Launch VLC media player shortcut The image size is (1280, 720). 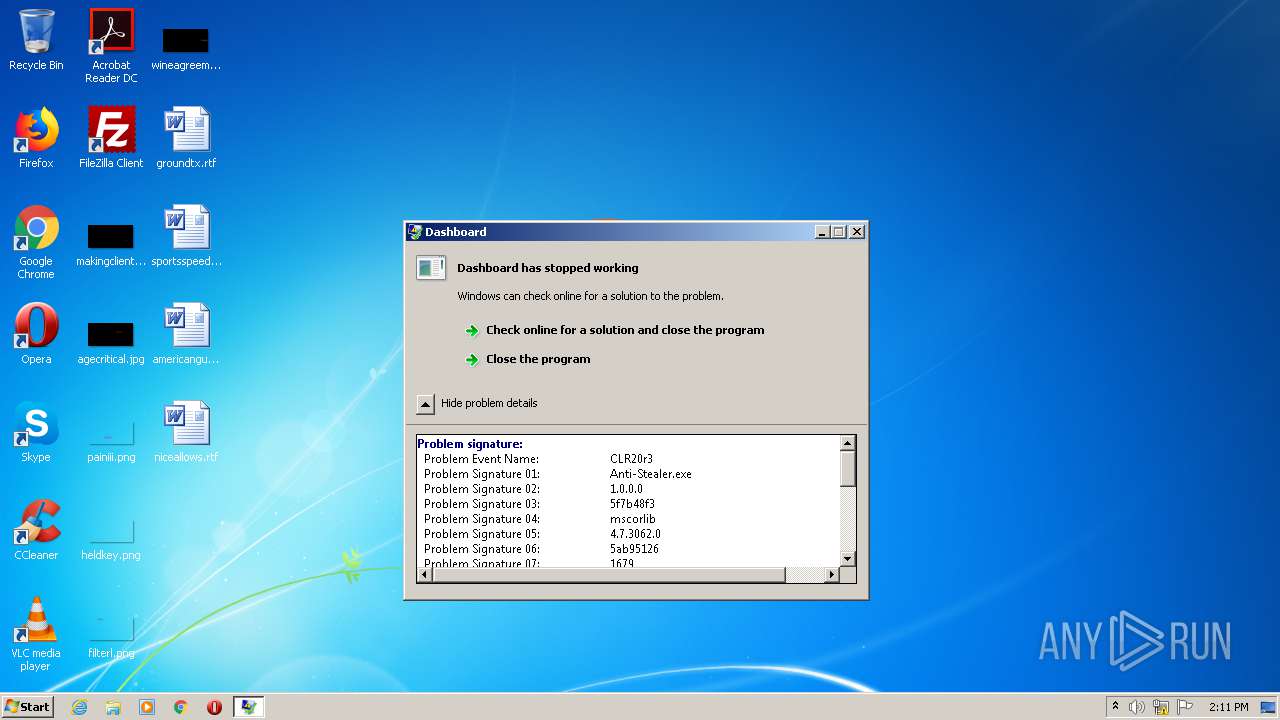pyautogui.click(x=36, y=634)
